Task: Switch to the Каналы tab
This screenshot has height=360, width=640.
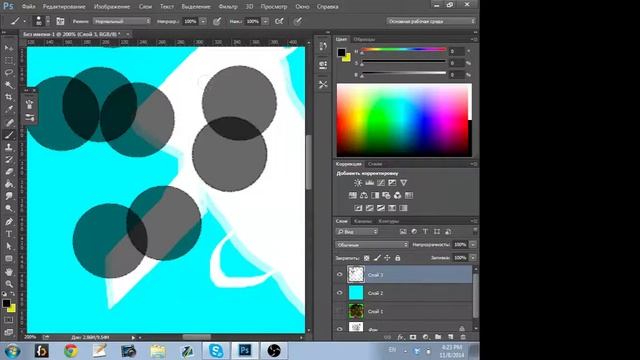Action: [362, 221]
